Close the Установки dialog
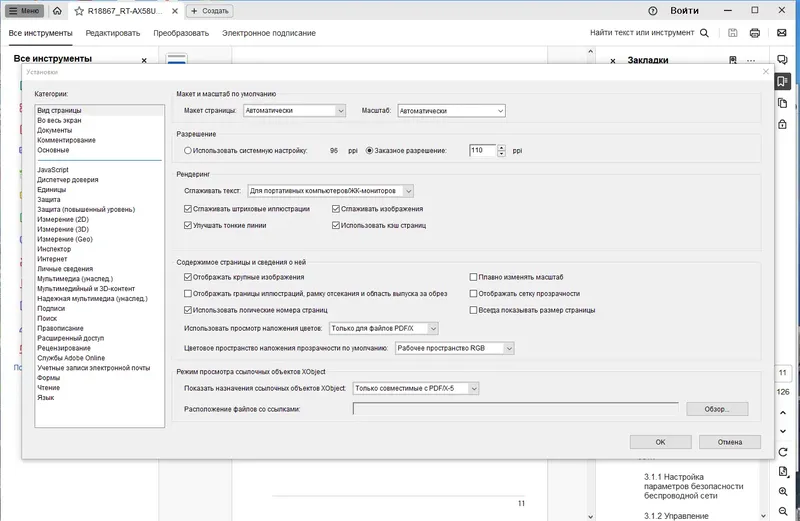The width and height of the screenshot is (800, 521). [765, 71]
